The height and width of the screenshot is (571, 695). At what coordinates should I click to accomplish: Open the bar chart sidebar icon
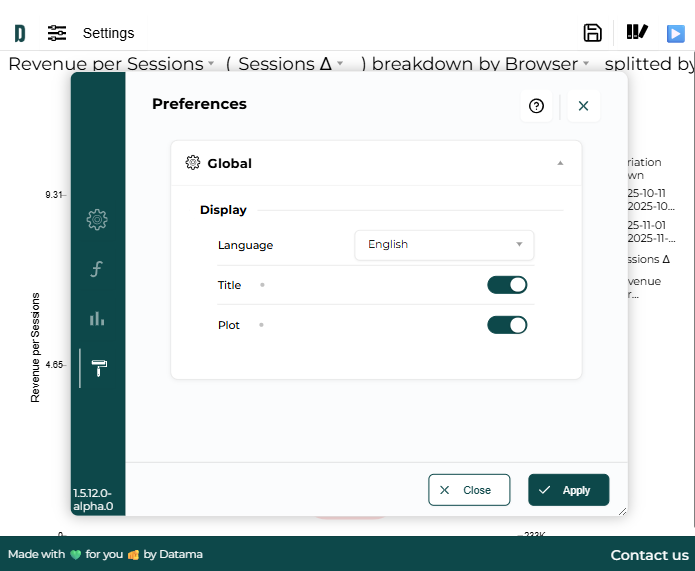(97, 318)
